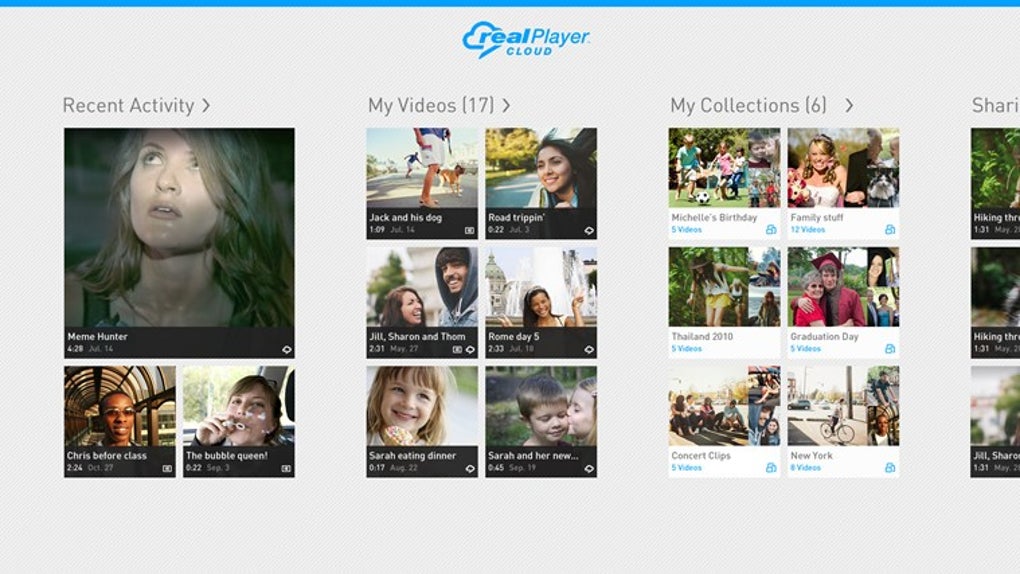Click the shared icon on Graduation Day collection
This screenshot has height=574, width=1020.
point(890,349)
